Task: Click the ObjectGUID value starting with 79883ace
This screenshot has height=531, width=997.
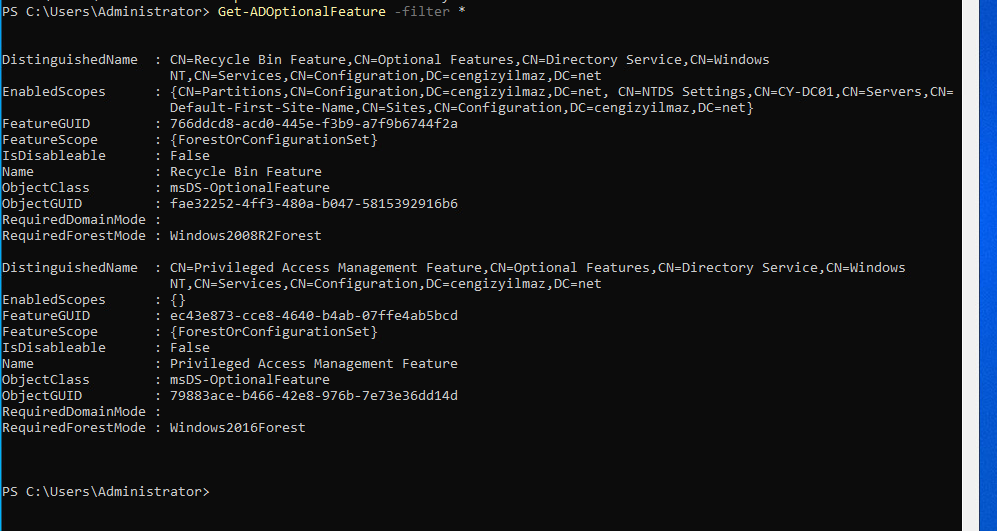Action: click(x=313, y=396)
